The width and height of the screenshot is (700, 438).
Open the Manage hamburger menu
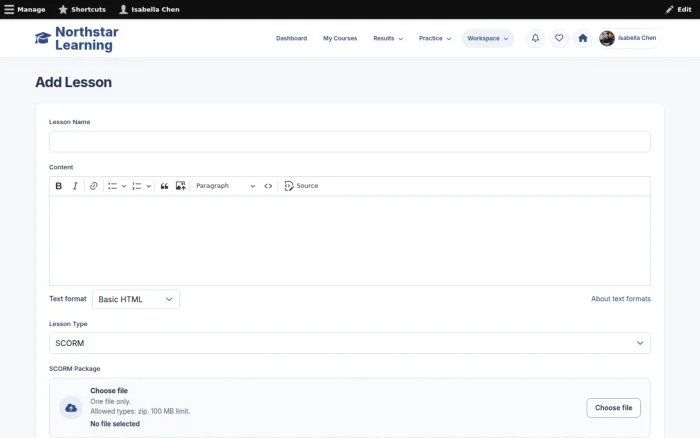point(25,9)
